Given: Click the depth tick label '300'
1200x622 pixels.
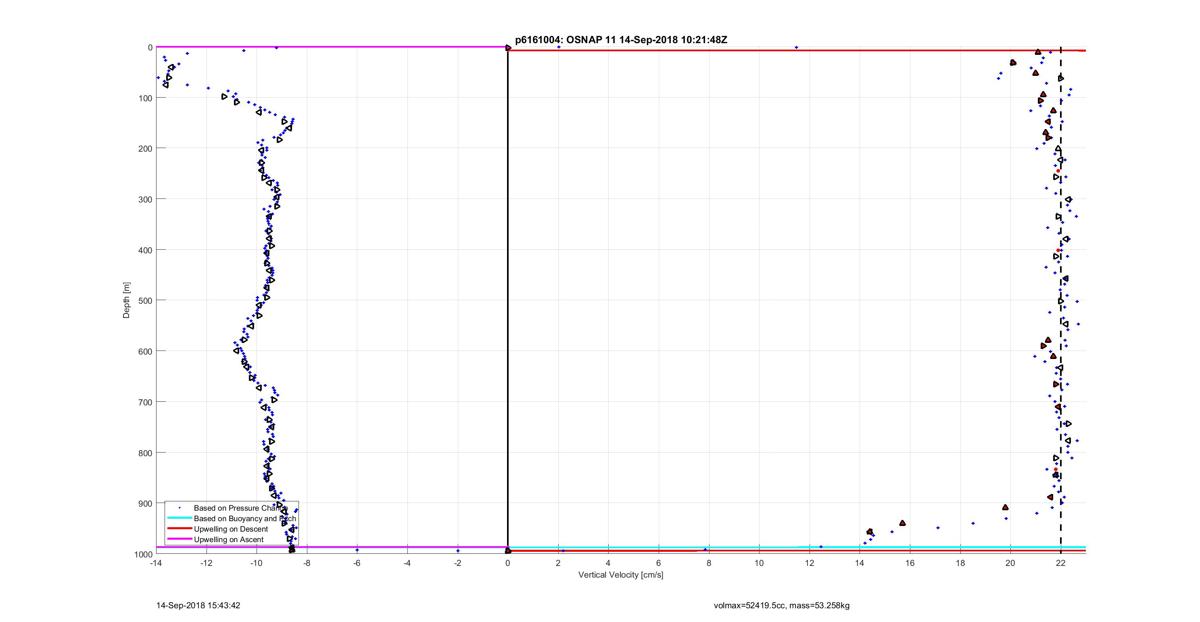Looking at the screenshot, I should click(x=144, y=200).
